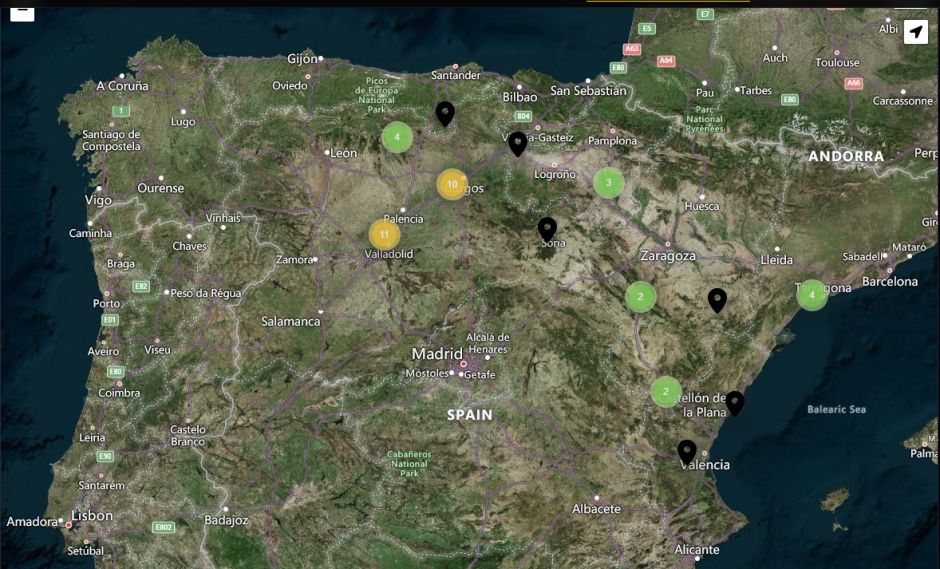Select the black pin at Valencia
Image resolution: width=940 pixels, height=569 pixels.
[x=687, y=452]
